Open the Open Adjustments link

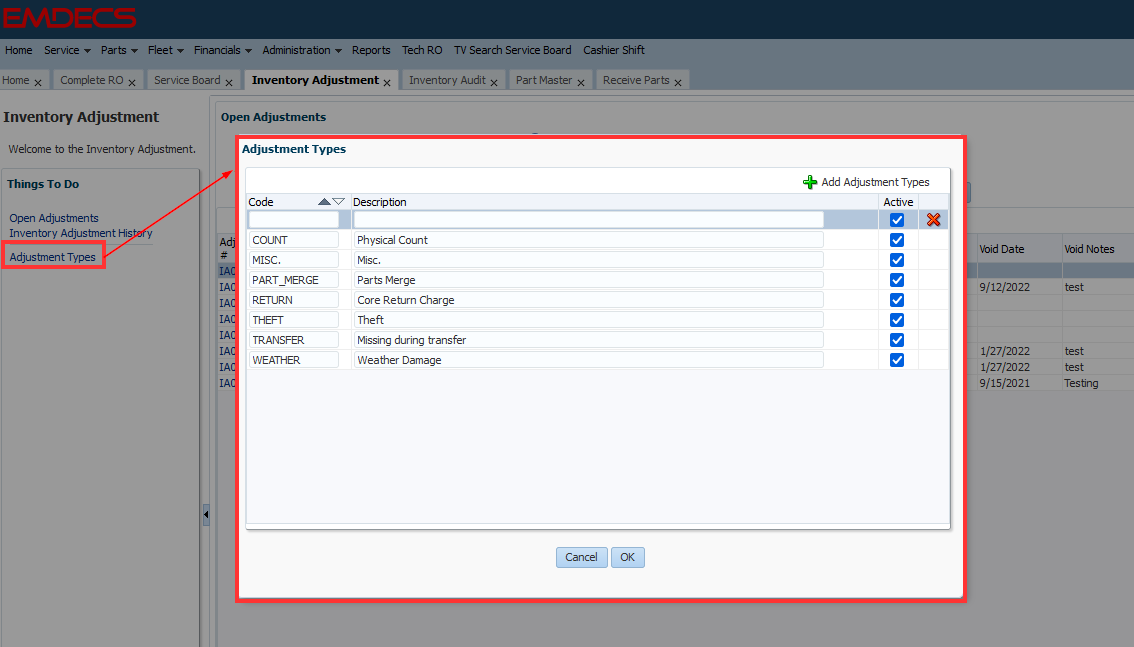[54, 218]
